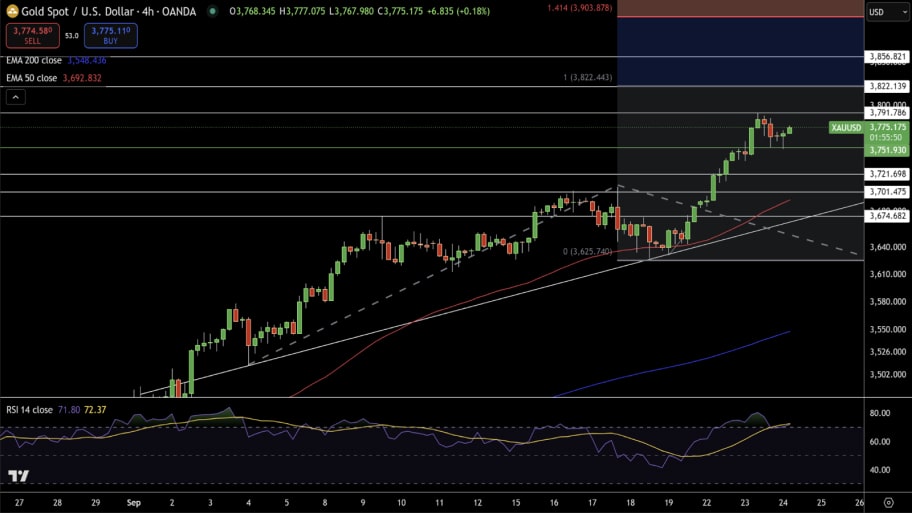Screen dimensions: 912x513
Task: Open the USD currency dropdown
Action: pos(882,12)
